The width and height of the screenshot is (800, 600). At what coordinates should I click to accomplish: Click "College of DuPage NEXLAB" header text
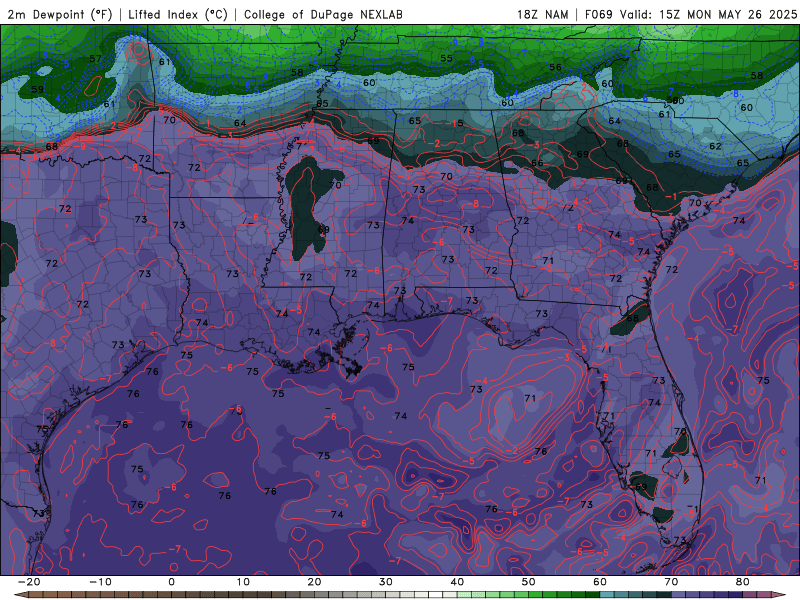(323, 15)
